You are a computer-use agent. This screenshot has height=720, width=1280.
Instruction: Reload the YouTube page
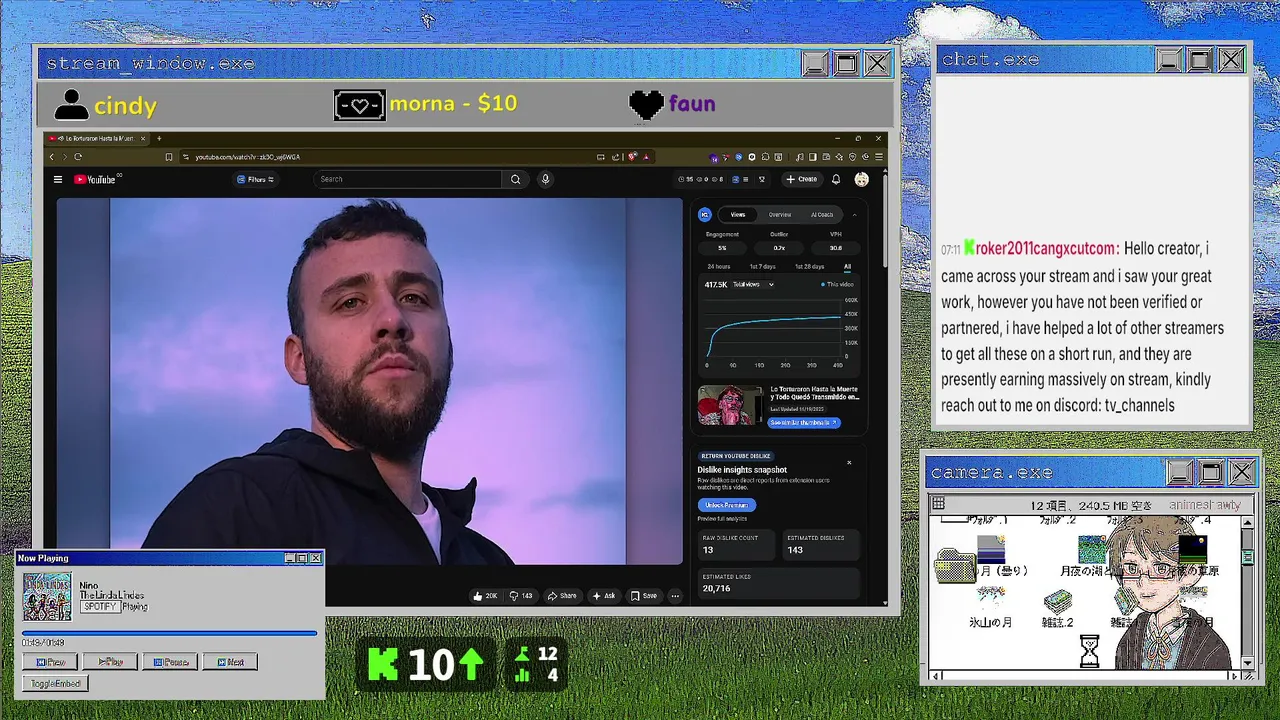click(x=78, y=157)
